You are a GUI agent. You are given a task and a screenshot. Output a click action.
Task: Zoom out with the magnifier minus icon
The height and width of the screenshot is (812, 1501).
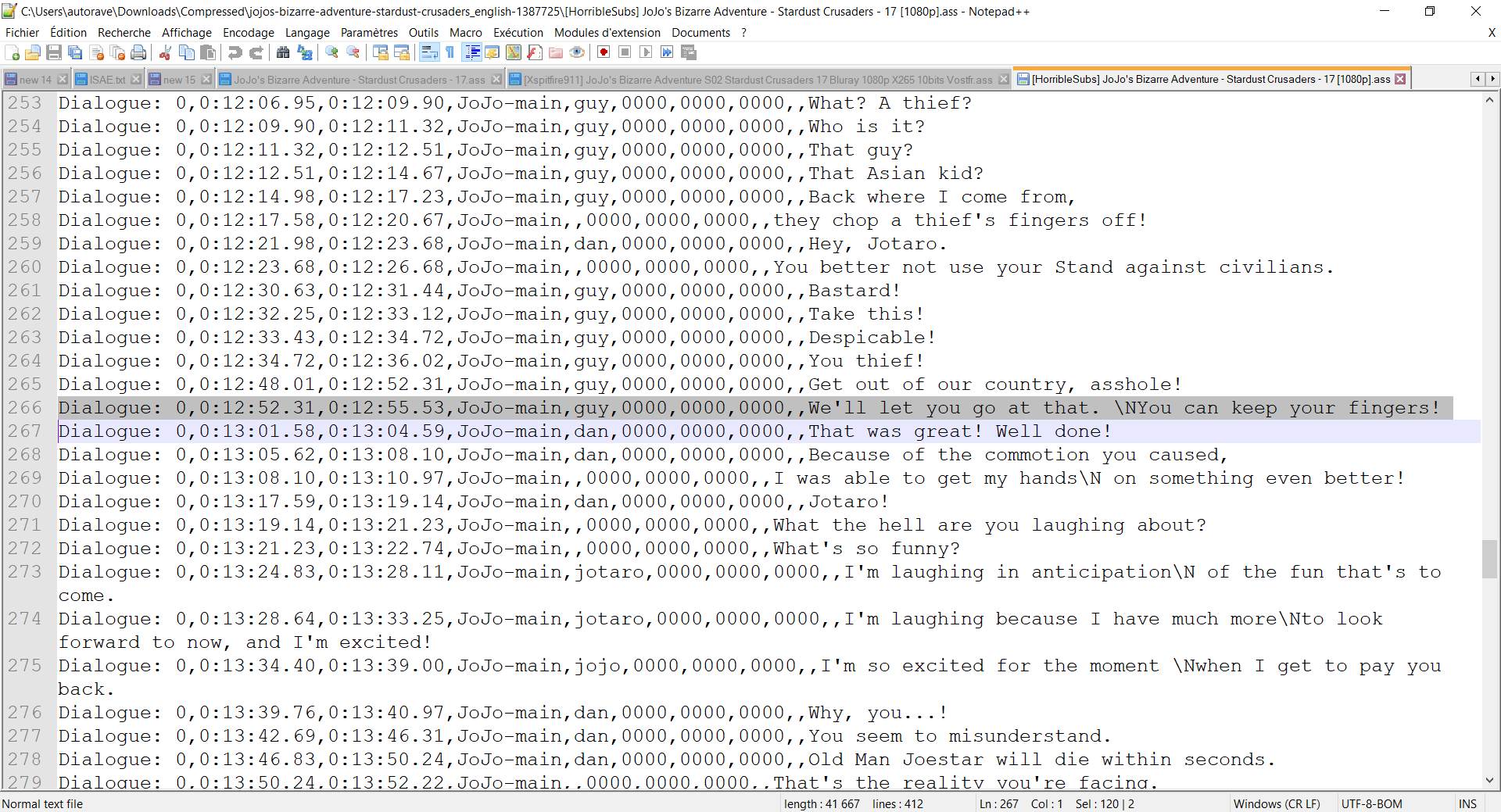pyautogui.click(x=353, y=52)
